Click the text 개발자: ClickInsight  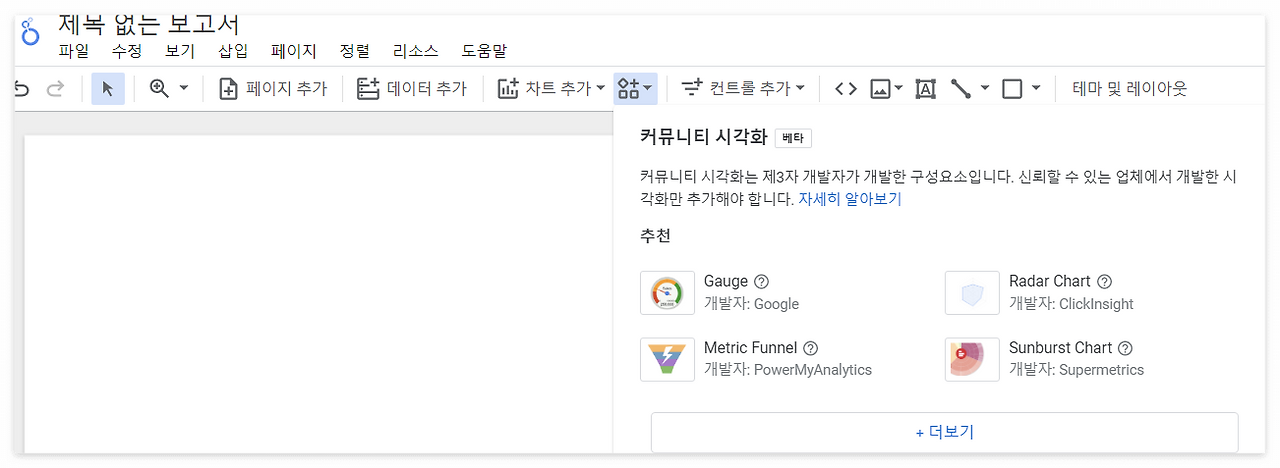tap(1071, 304)
